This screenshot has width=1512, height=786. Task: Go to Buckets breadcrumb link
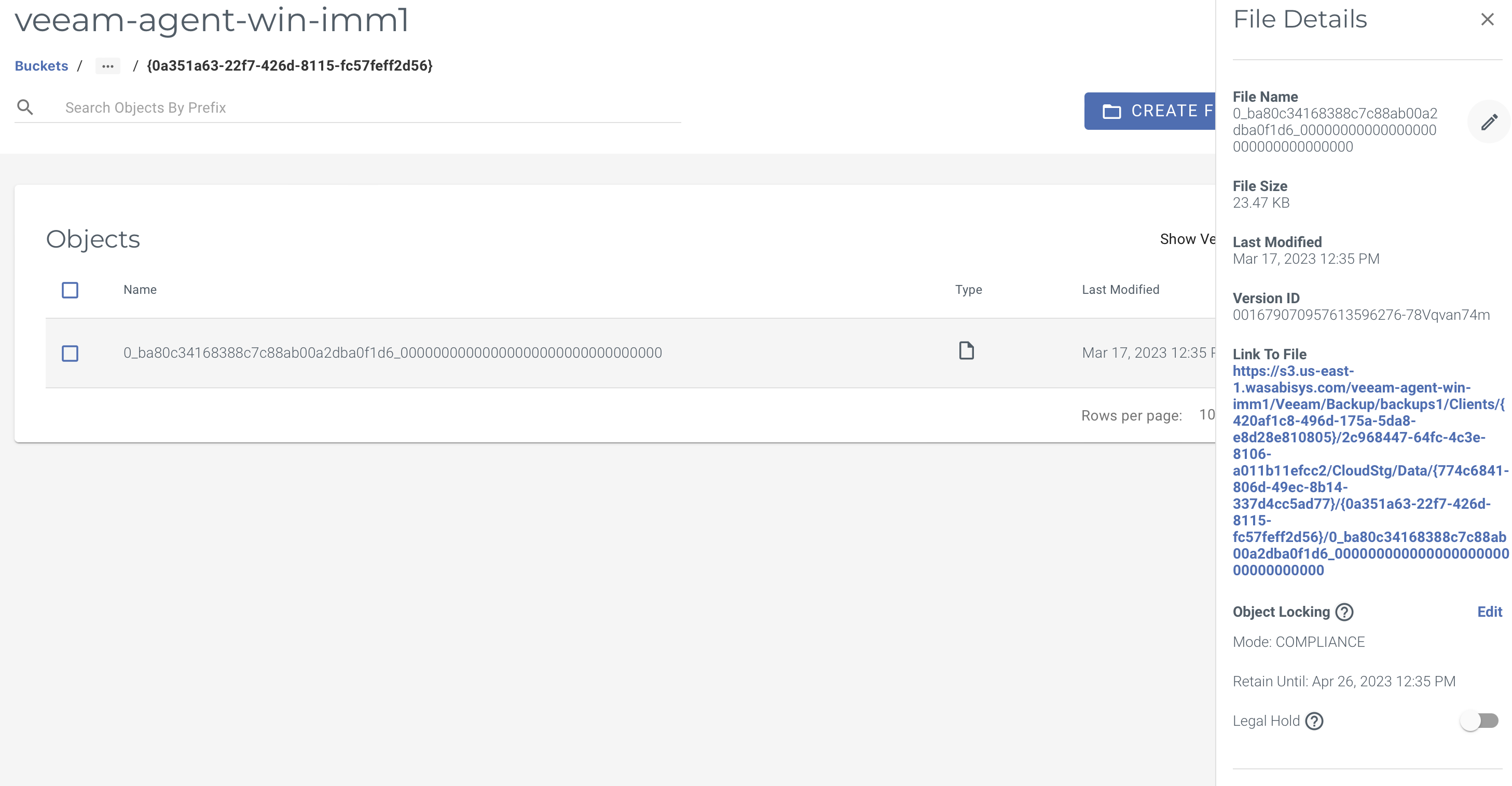tap(41, 66)
